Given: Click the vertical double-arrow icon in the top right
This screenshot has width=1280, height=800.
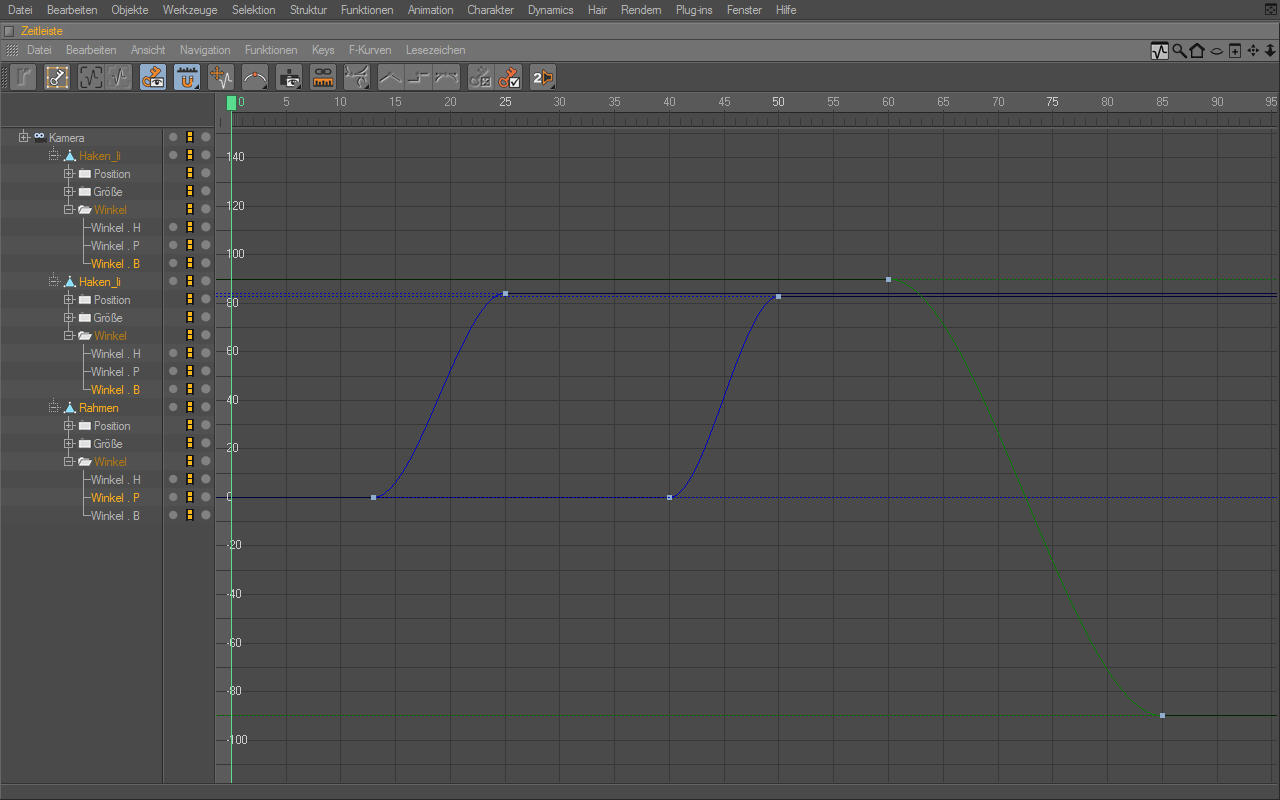Looking at the screenshot, I should pos(1270,51).
